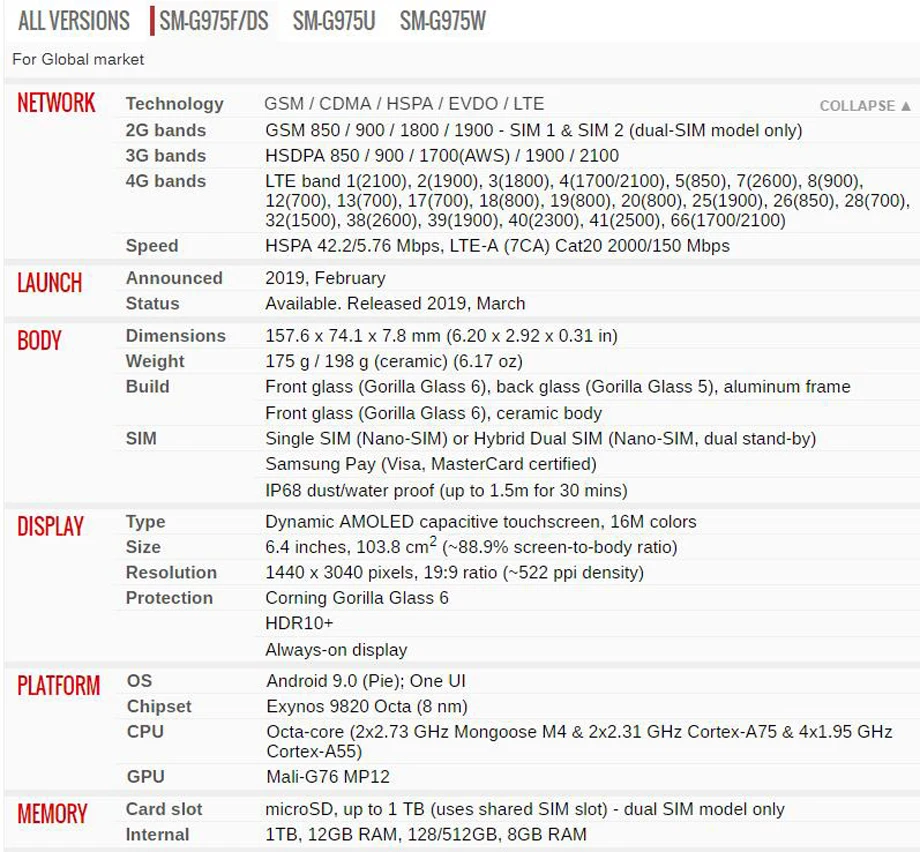920x852 pixels.
Task: Click the Announced label
Action: pyautogui.click(x=174, y=278)
